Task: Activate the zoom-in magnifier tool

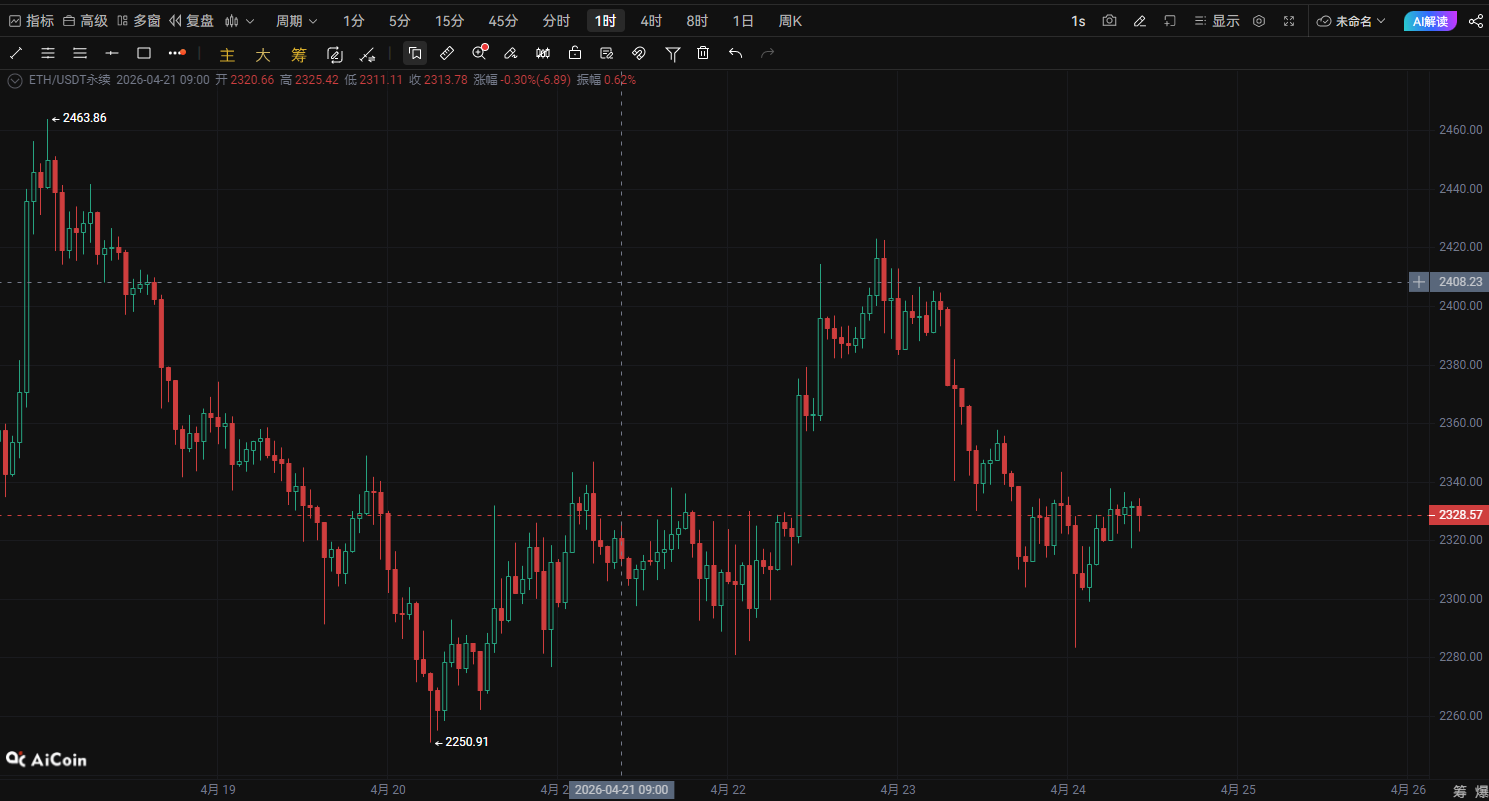Action: tap(480, 53)
